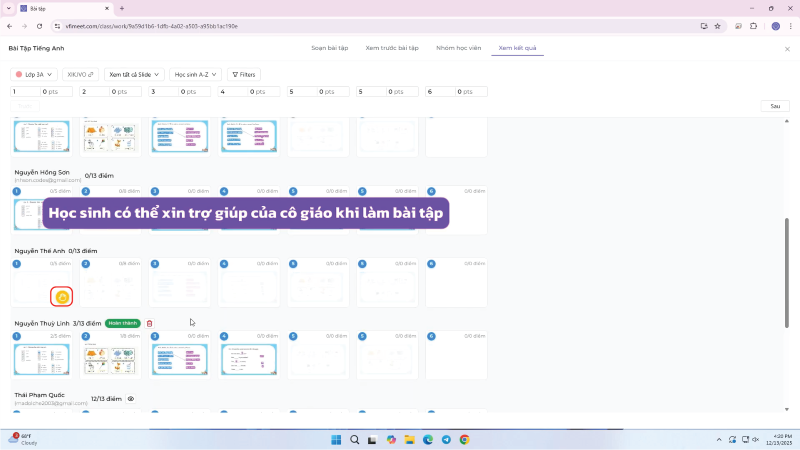The height and width of the screenshot is (450, 800).
Task: Open the Lớp 3A class dropdown
Action: pos(33,74)
